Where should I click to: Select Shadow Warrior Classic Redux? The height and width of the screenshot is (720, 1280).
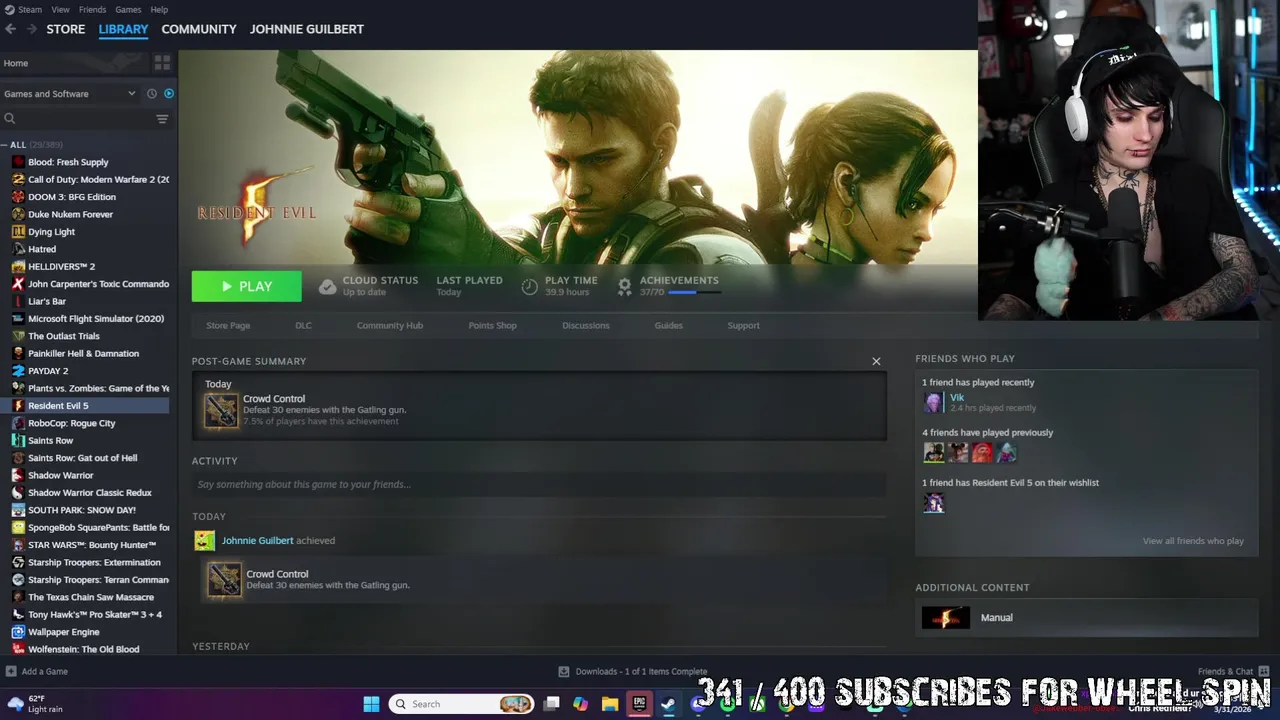(90, 493)
